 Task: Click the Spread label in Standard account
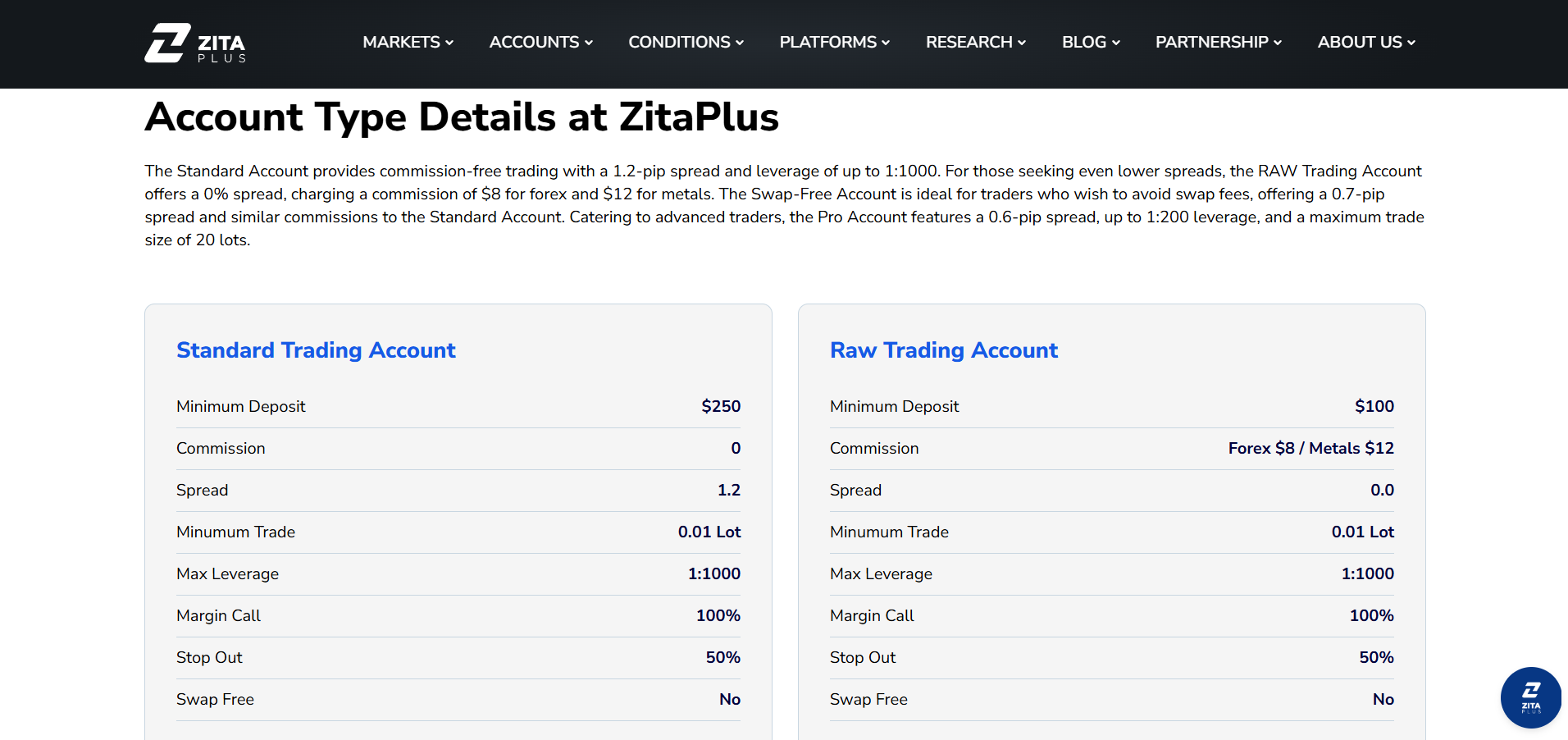(x=203, y=490)
